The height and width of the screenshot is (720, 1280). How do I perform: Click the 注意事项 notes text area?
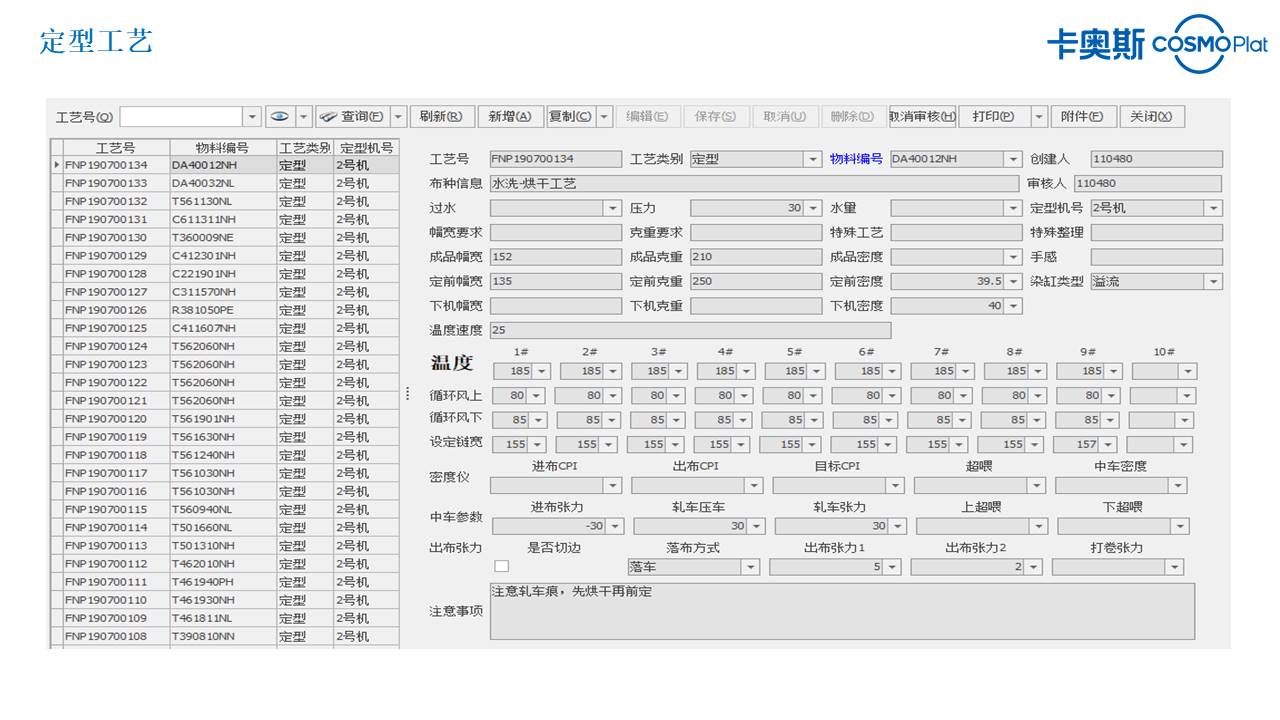tap(841, 611)
